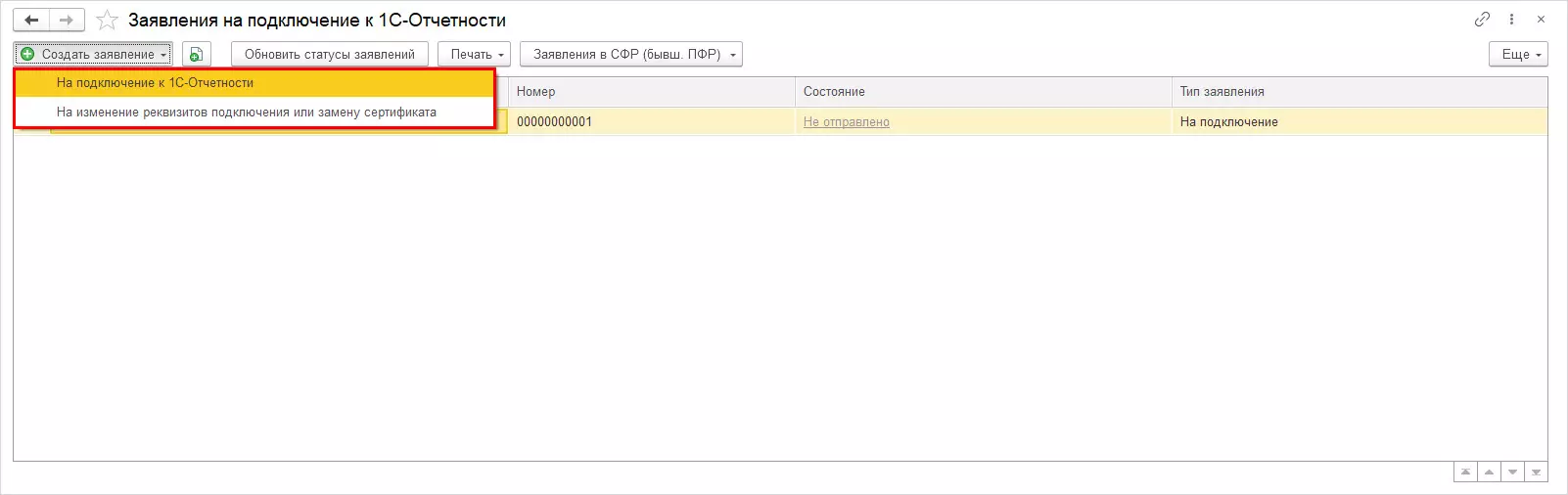Close the applications form with the X
1568x495 pixels.
point(1541,19)
